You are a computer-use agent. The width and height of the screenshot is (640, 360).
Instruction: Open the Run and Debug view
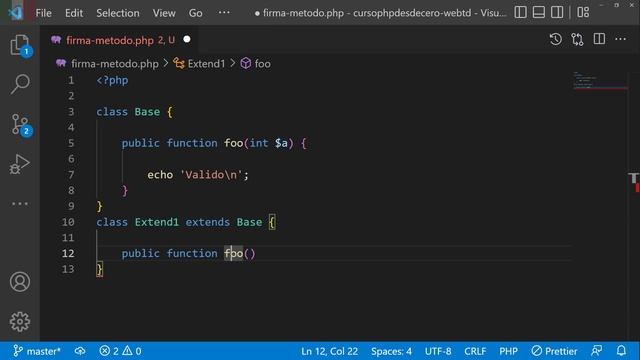tap(20, 164)
